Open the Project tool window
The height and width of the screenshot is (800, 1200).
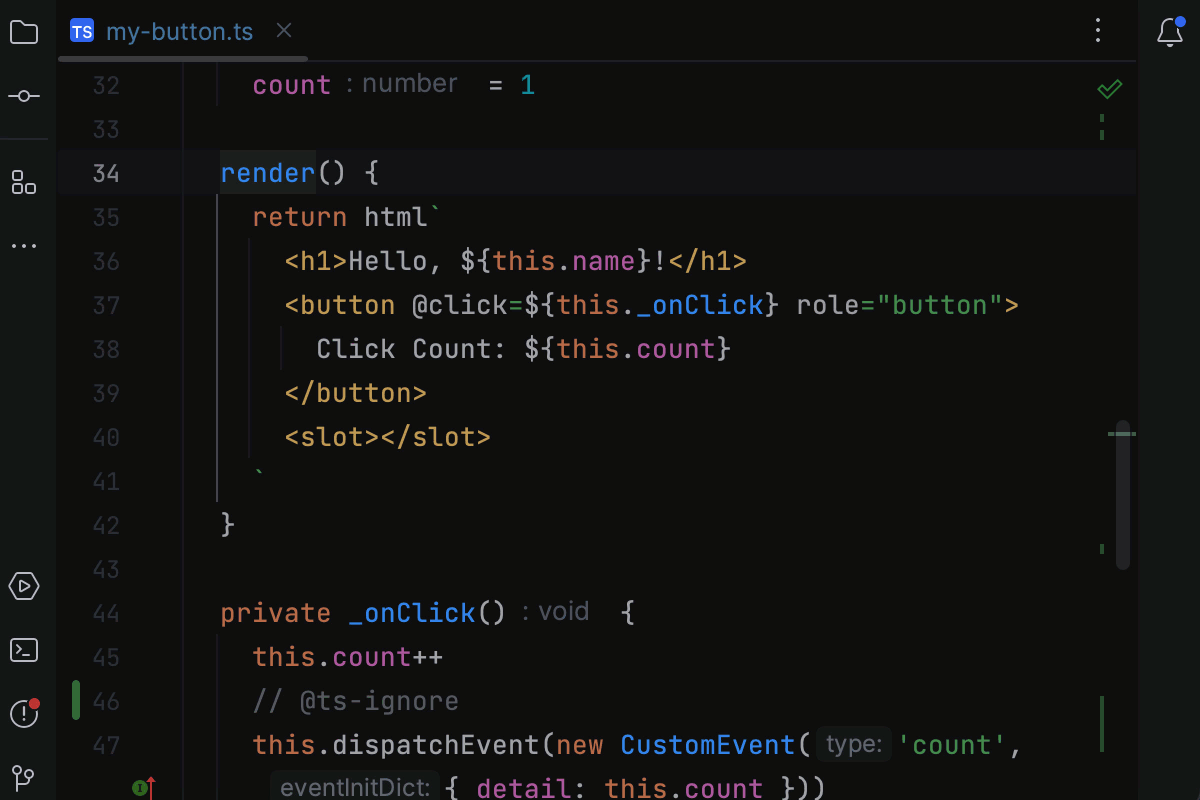(x=24, y=31)
